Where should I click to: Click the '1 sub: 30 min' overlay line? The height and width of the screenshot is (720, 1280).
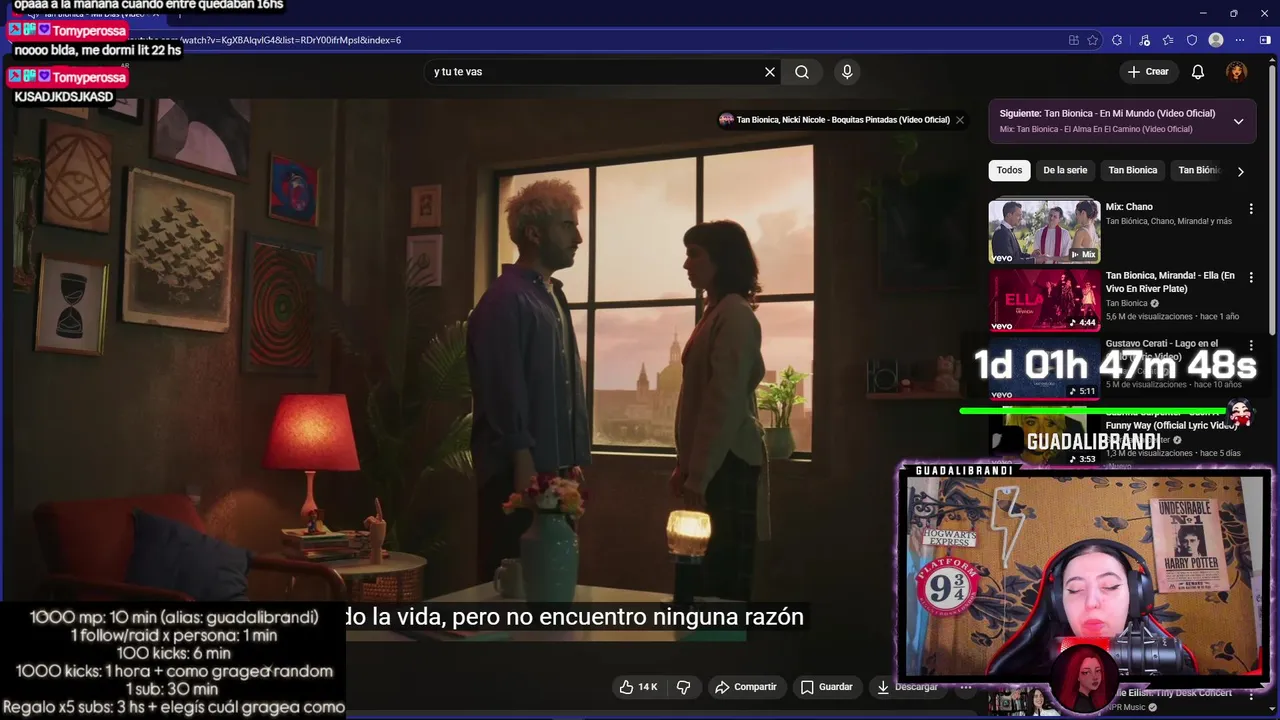tap(172, 689)
